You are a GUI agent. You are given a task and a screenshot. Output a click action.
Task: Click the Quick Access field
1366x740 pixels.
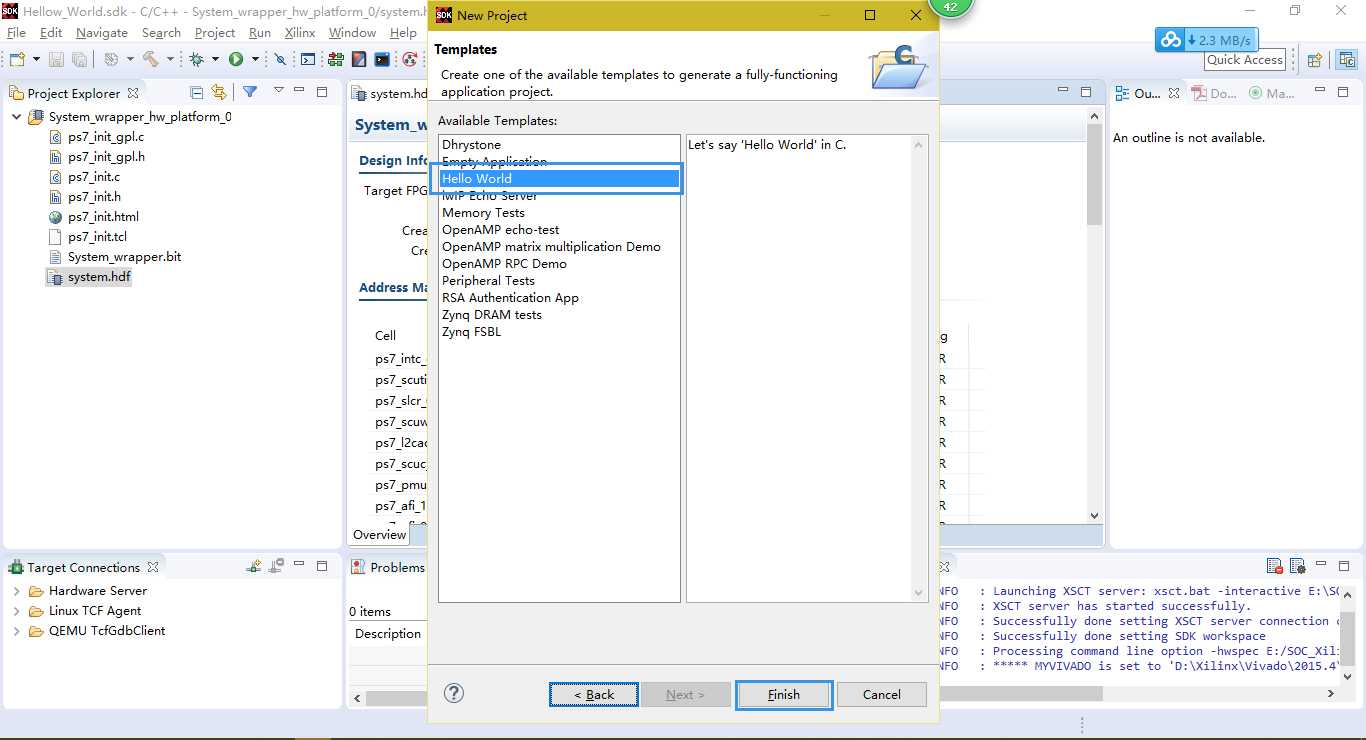[x=1245, y=60]
